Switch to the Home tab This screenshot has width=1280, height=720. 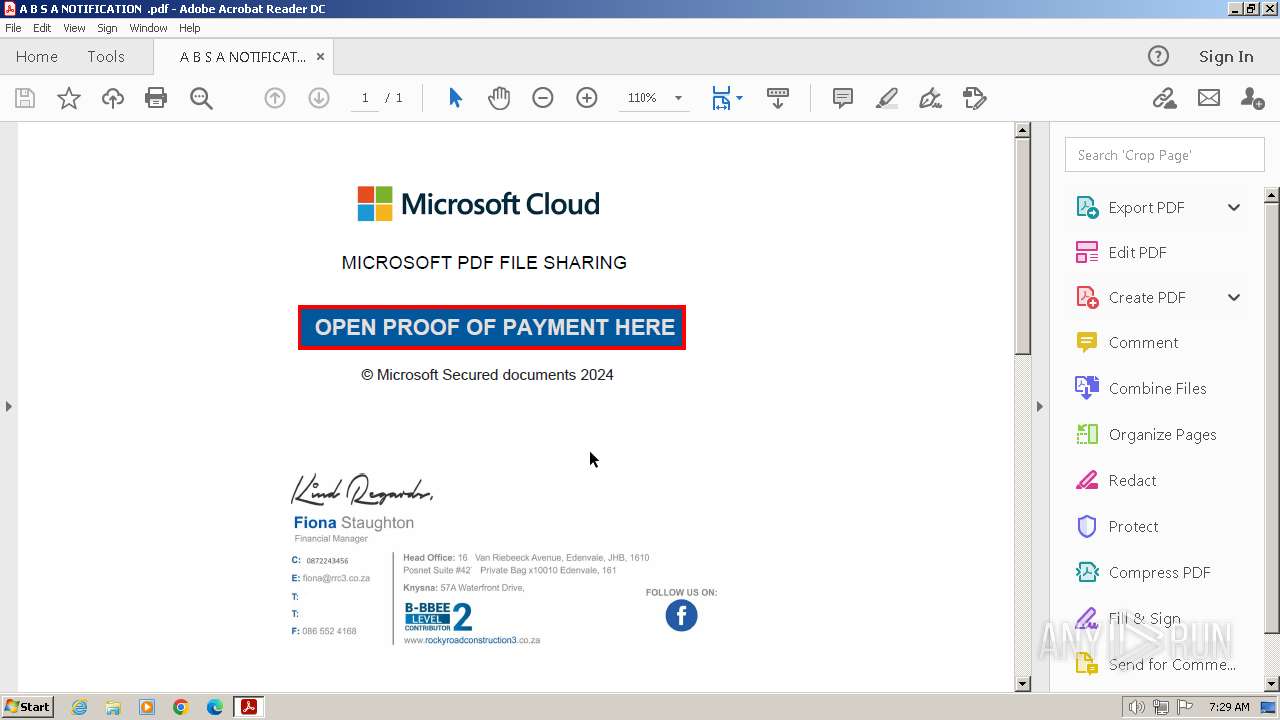[x=37, y=56]
